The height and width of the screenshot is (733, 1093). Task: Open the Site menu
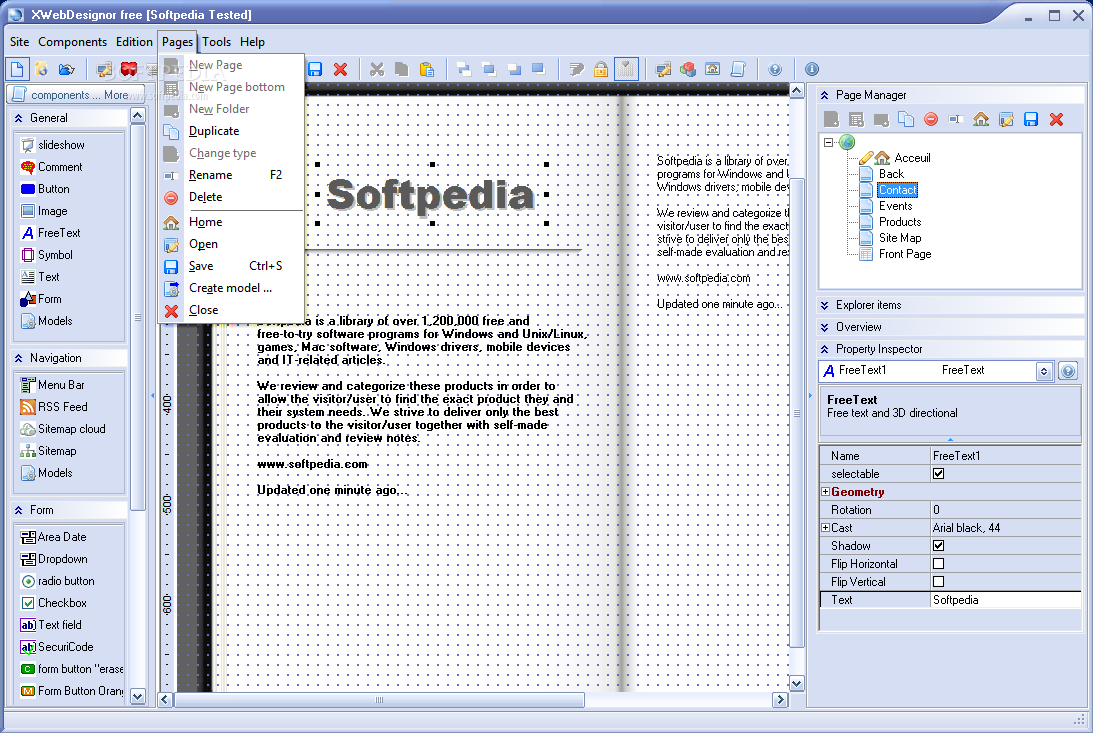coord(20,42)
